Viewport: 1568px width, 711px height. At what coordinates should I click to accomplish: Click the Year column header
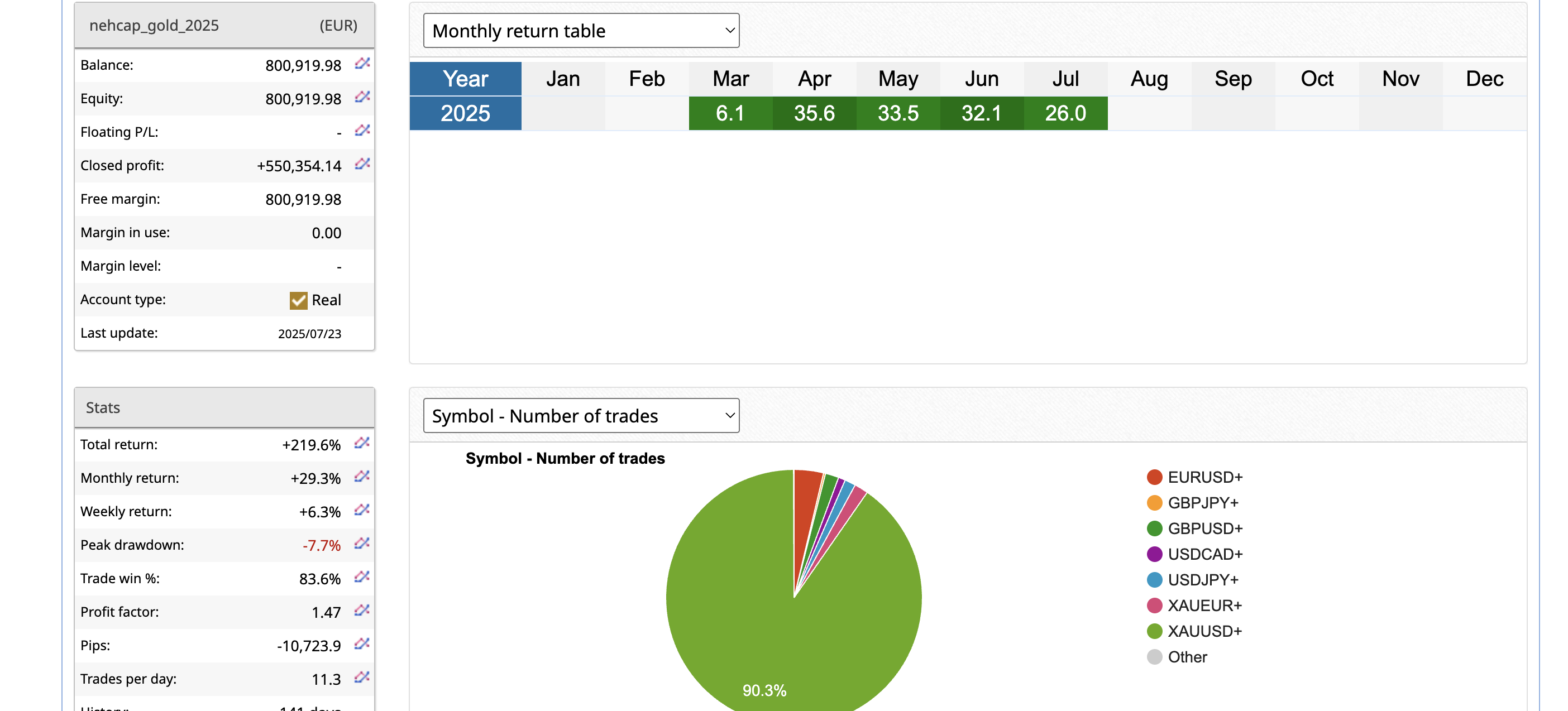pyautogui.click(x=466, y=79)
